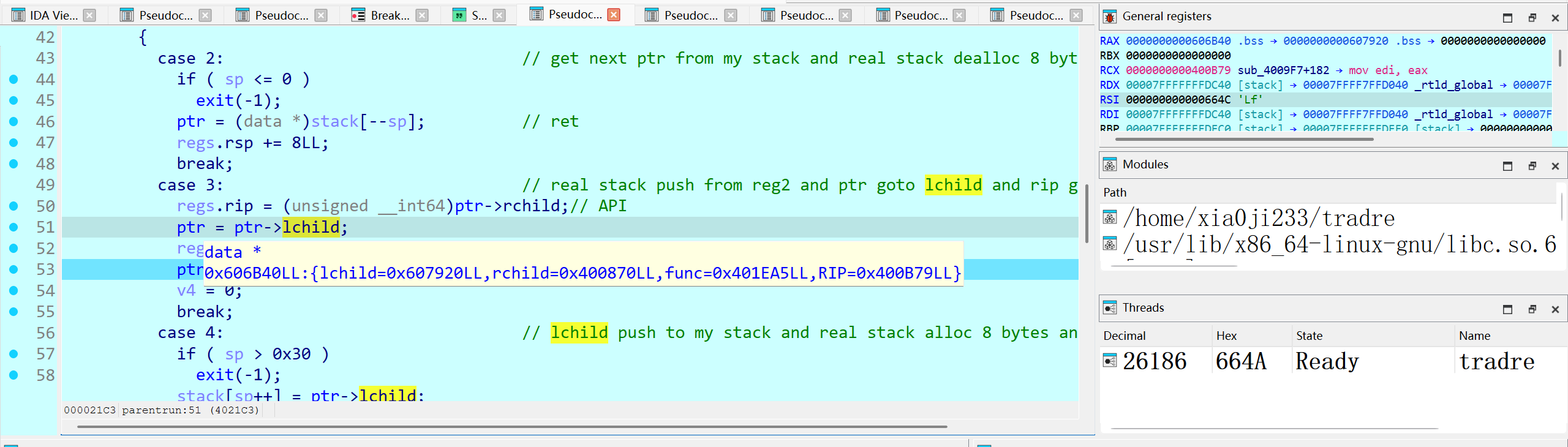The height and width of the screenshot is (447, 1568).
Task: Click the Threads panel icon
Action: point(1109,308)
